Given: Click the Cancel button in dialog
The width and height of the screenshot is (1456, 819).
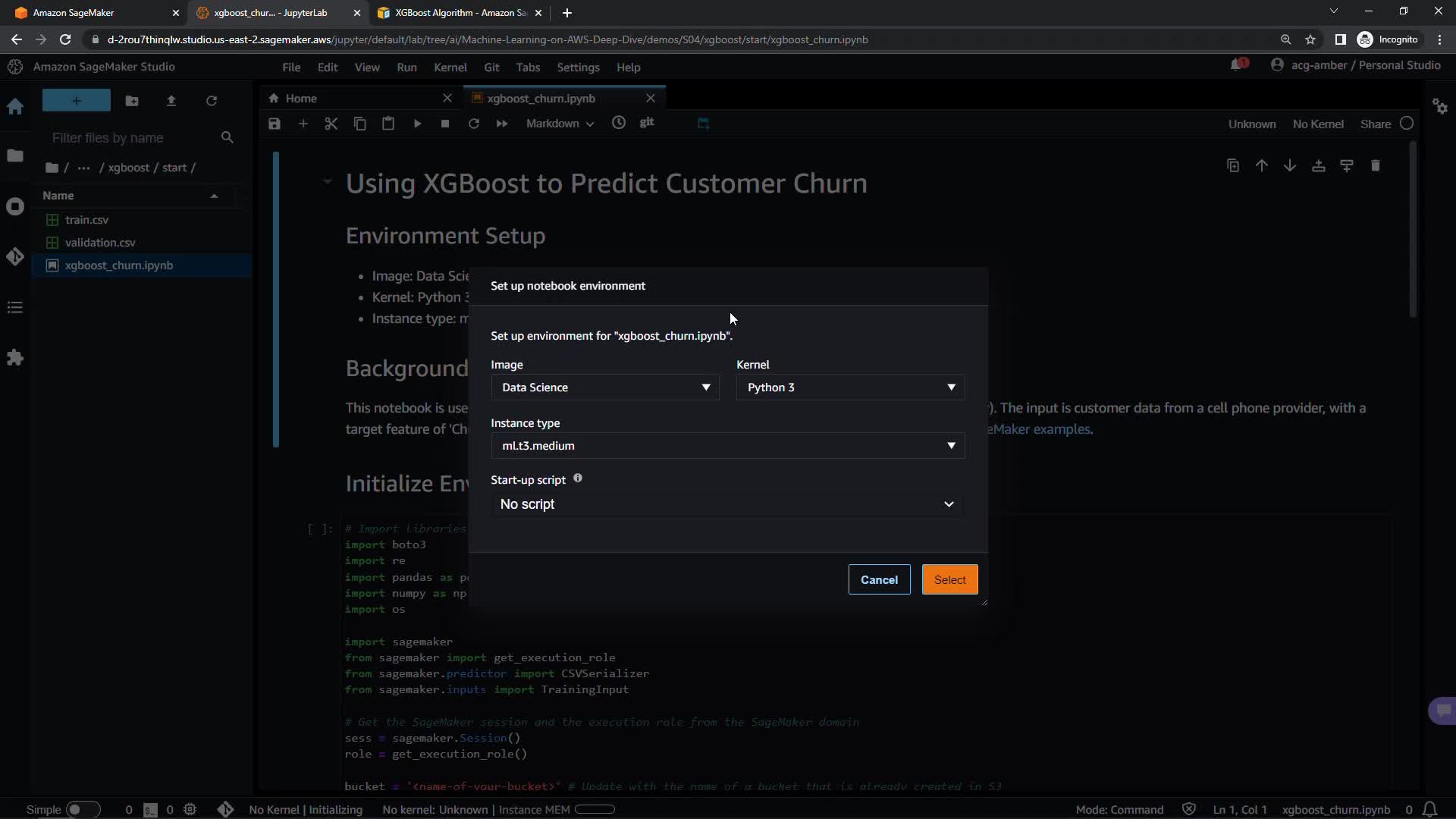Looking at the screenshot, I should (x=879, y=579).
